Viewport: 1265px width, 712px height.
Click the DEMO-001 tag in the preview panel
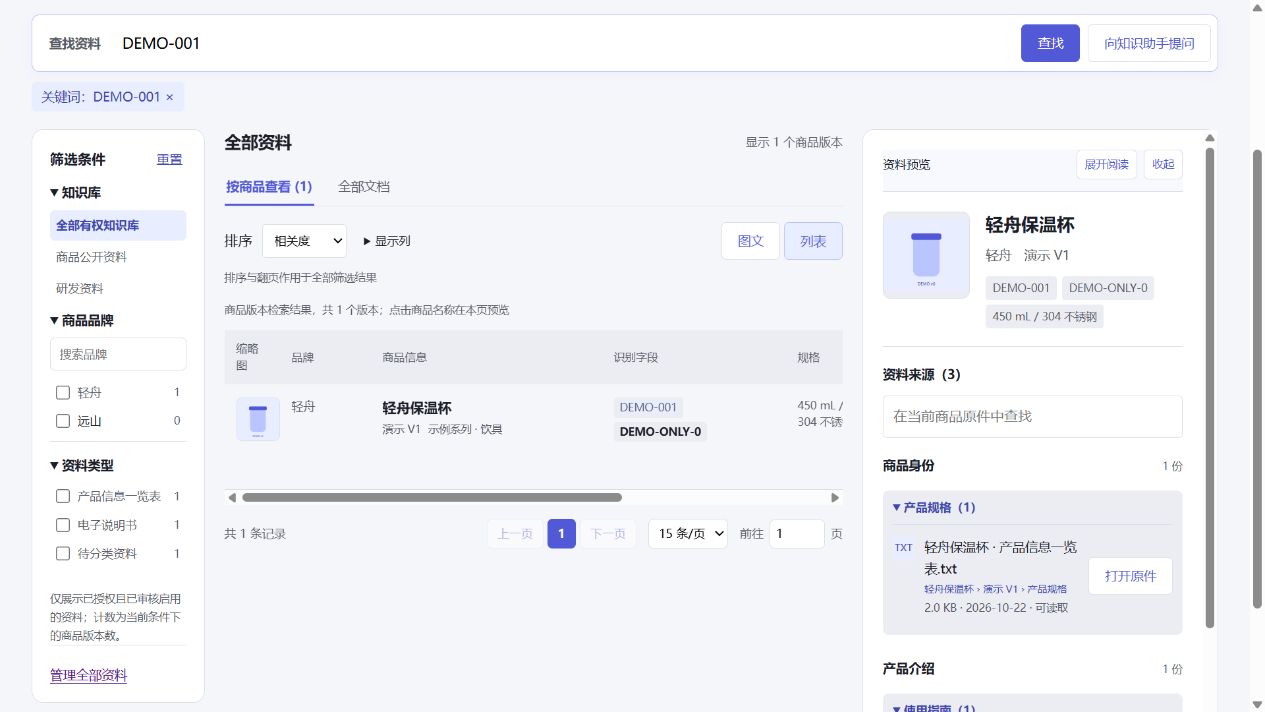pyautogui.click(x=1021, y=288)
